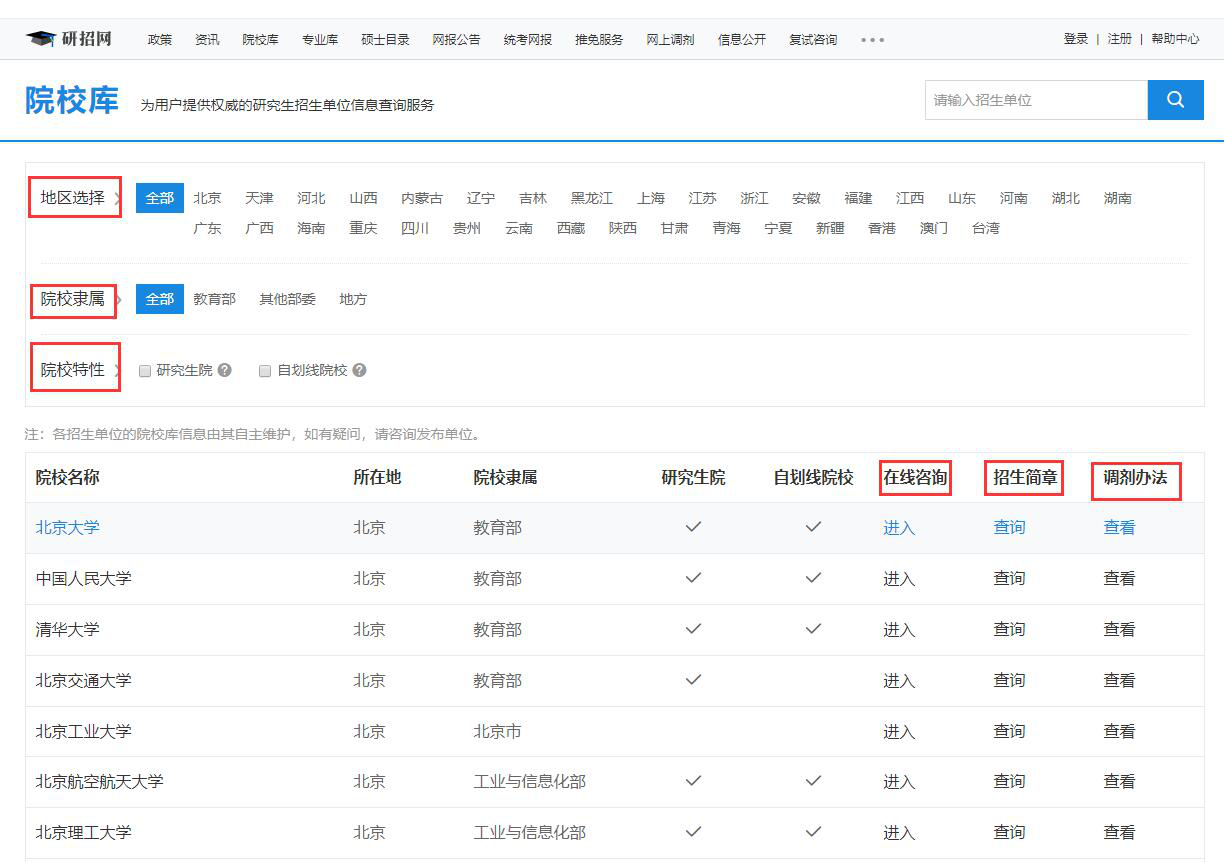Click 进入 for 北京大学 online consultation
Screen dimensions: 1224x862
(899, 527)
